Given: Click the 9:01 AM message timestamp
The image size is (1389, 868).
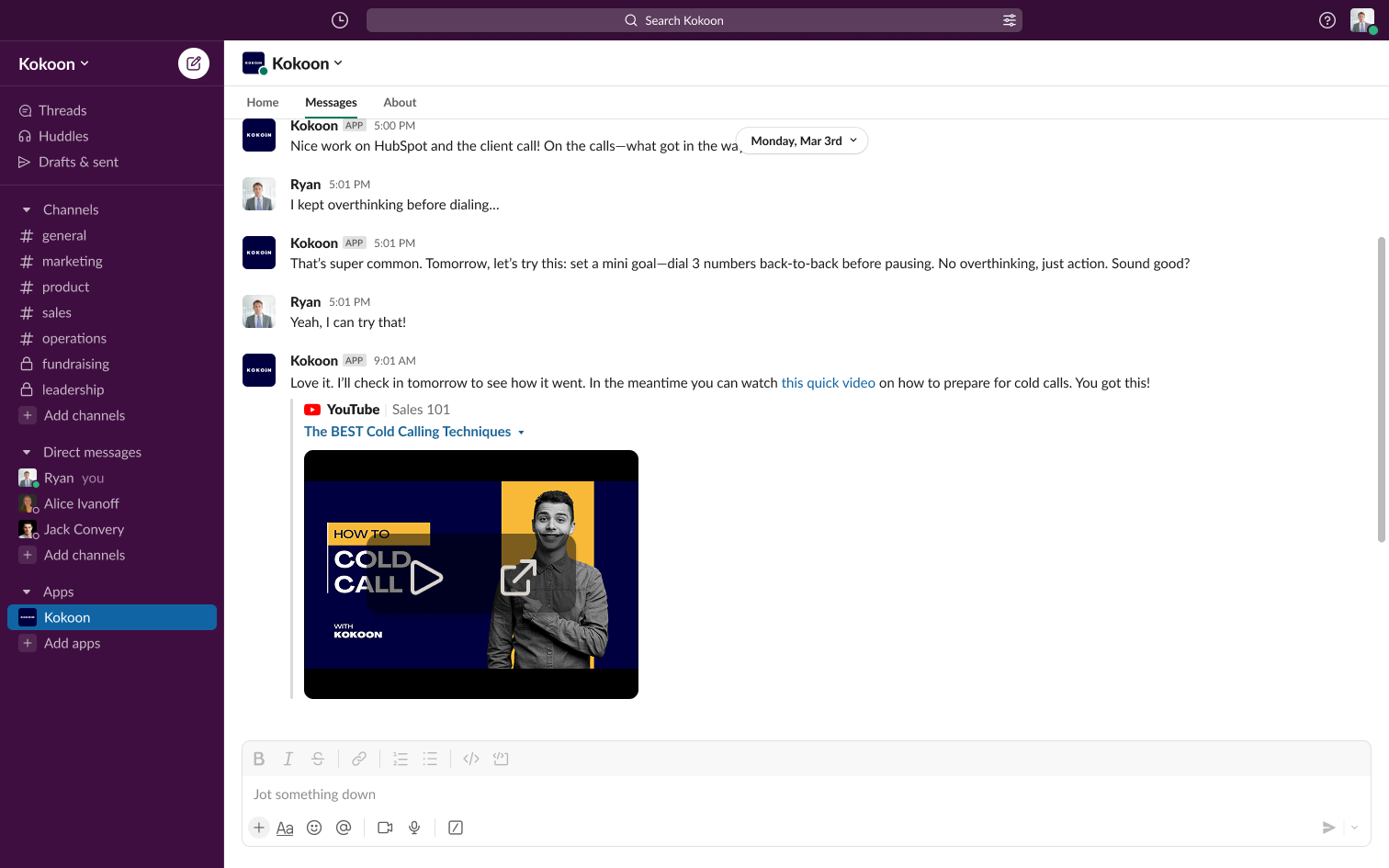Looking at the screenshot, I should 395,361.
